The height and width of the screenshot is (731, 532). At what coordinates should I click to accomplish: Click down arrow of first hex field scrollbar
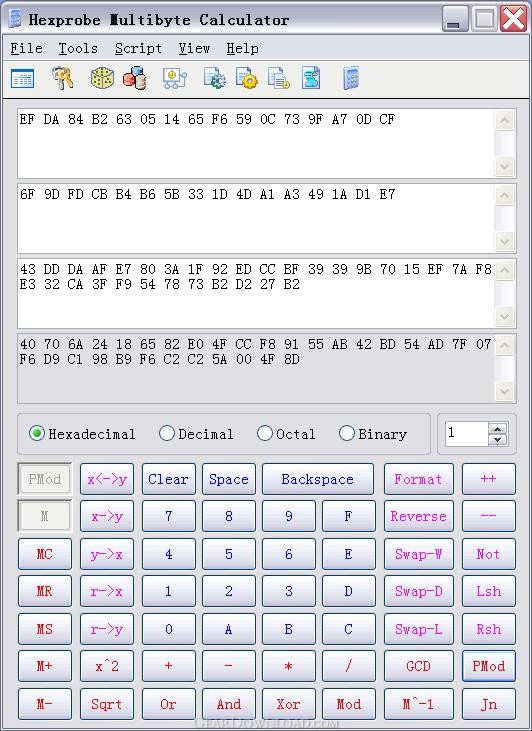point(505,166)
